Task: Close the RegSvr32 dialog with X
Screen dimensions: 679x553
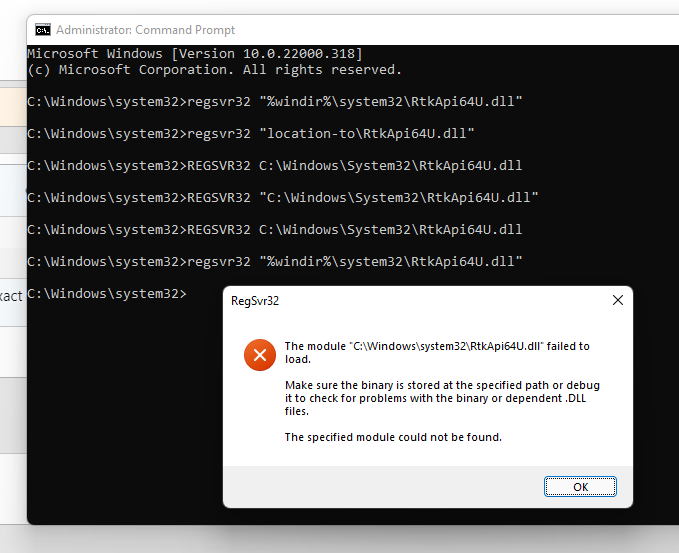Action: 618,300
